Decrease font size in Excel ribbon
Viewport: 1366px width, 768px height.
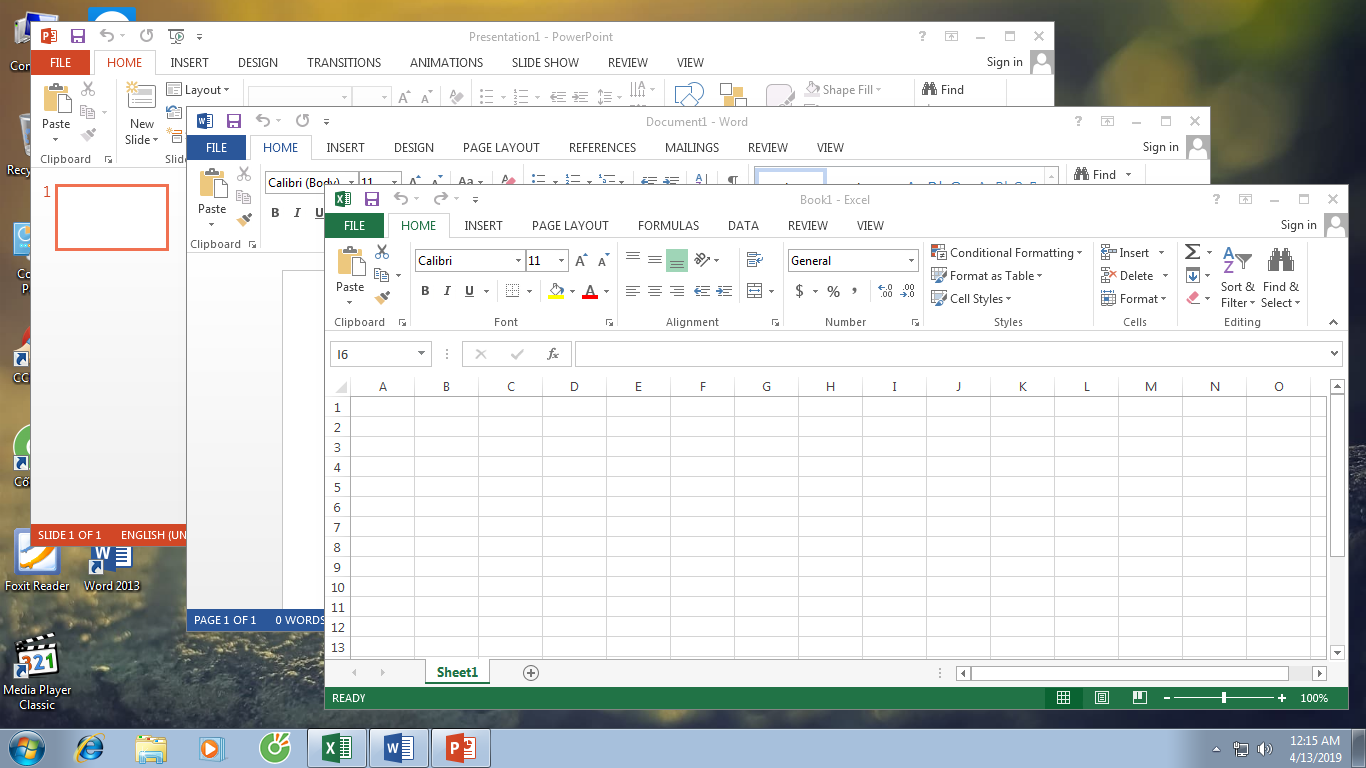pos(603,261)
